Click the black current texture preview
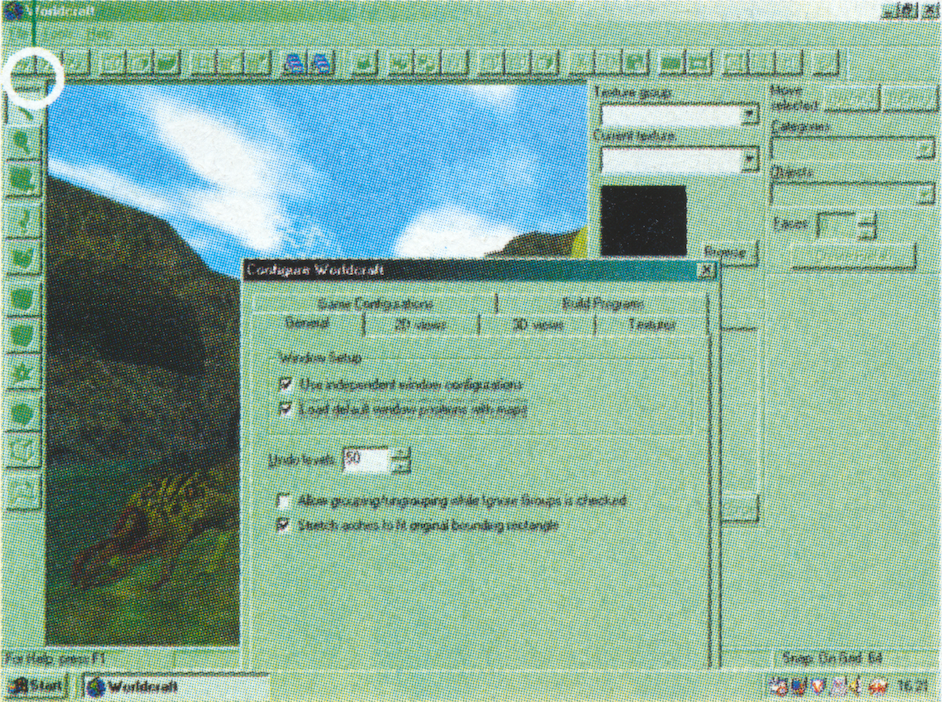Viewport: 942px width, 702px height. coord(643,220)
